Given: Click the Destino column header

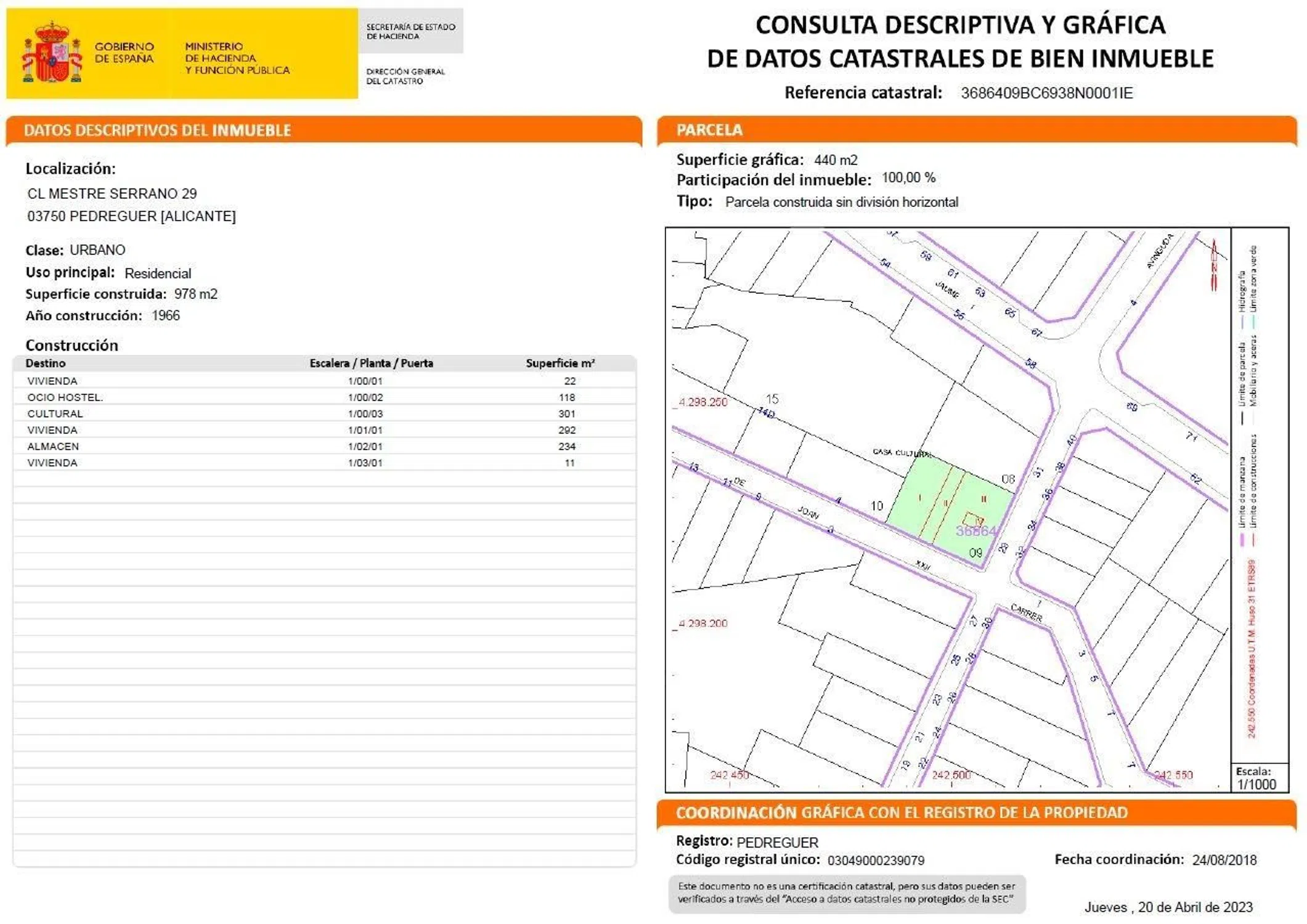Looking at the screenshot, I should (46, 363).
